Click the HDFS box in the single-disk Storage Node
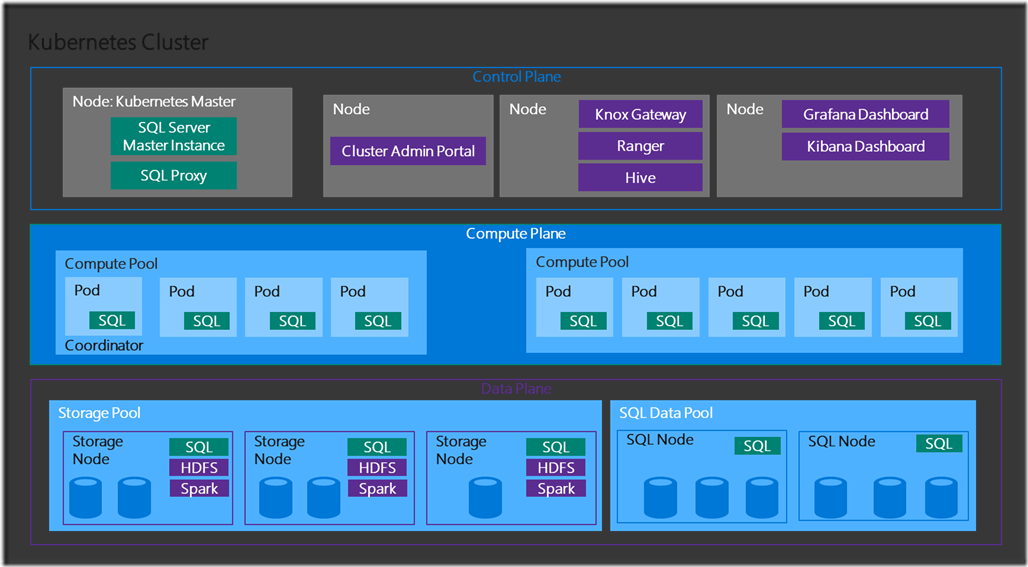Viewport: 1028px width, 567px height. point(556,468)
